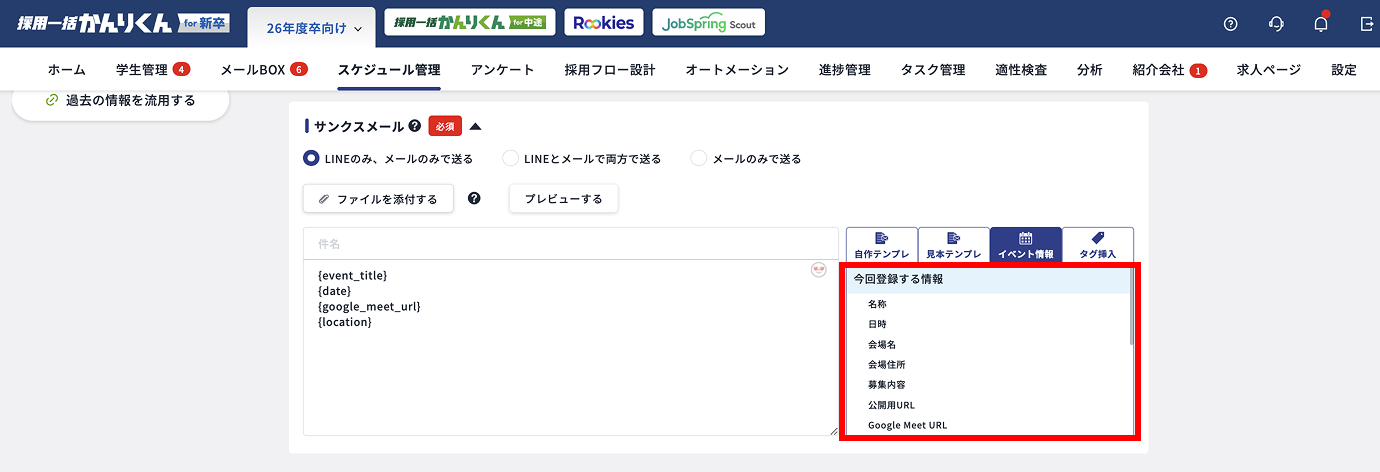Click the logout icon in header

coord(1367,24)
